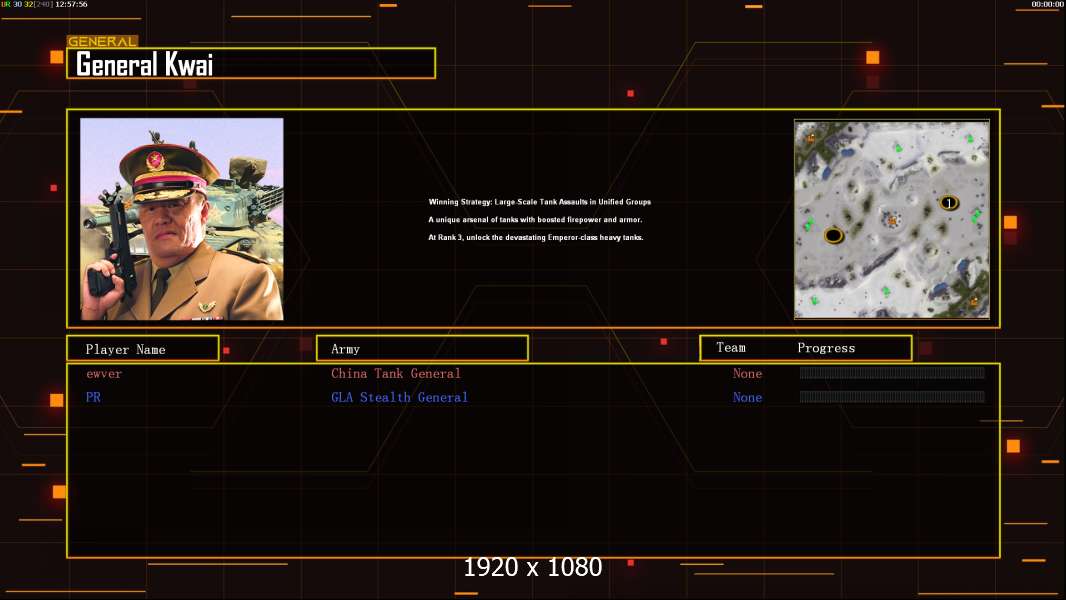Click PR's loading progress bar
Viewport: 1066px width, 600px height.
(891, 398)
